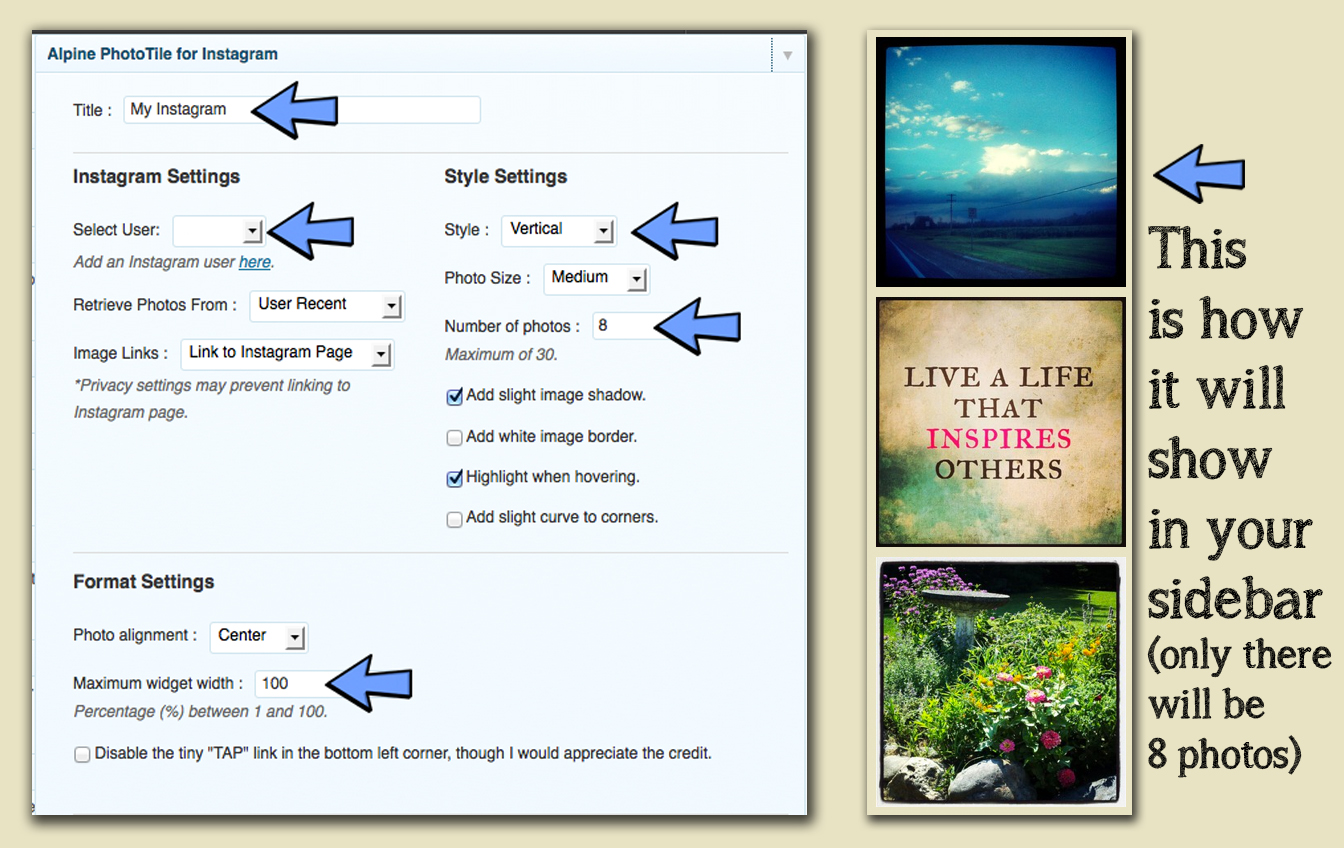Uncheck Highlight when hovering

coord(454,479)
